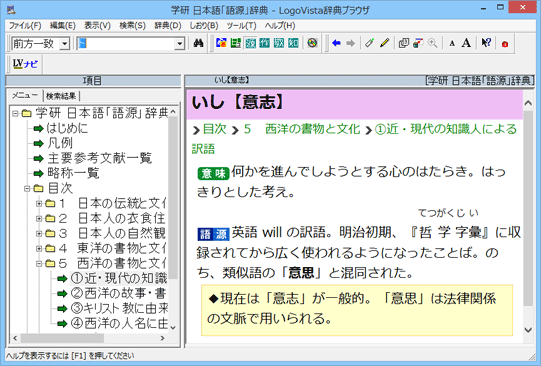
Task: Click the article pane scroll-down arrow
Action: coord(528,330)
